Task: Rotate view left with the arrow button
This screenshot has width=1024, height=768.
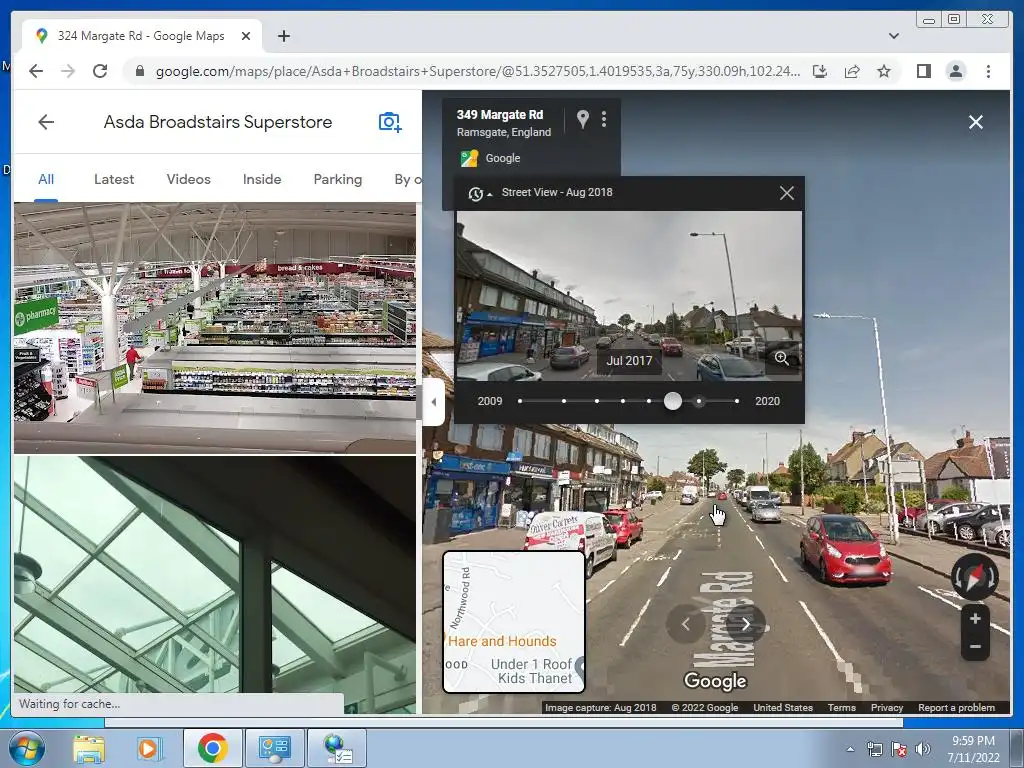Action: point(685,624)
